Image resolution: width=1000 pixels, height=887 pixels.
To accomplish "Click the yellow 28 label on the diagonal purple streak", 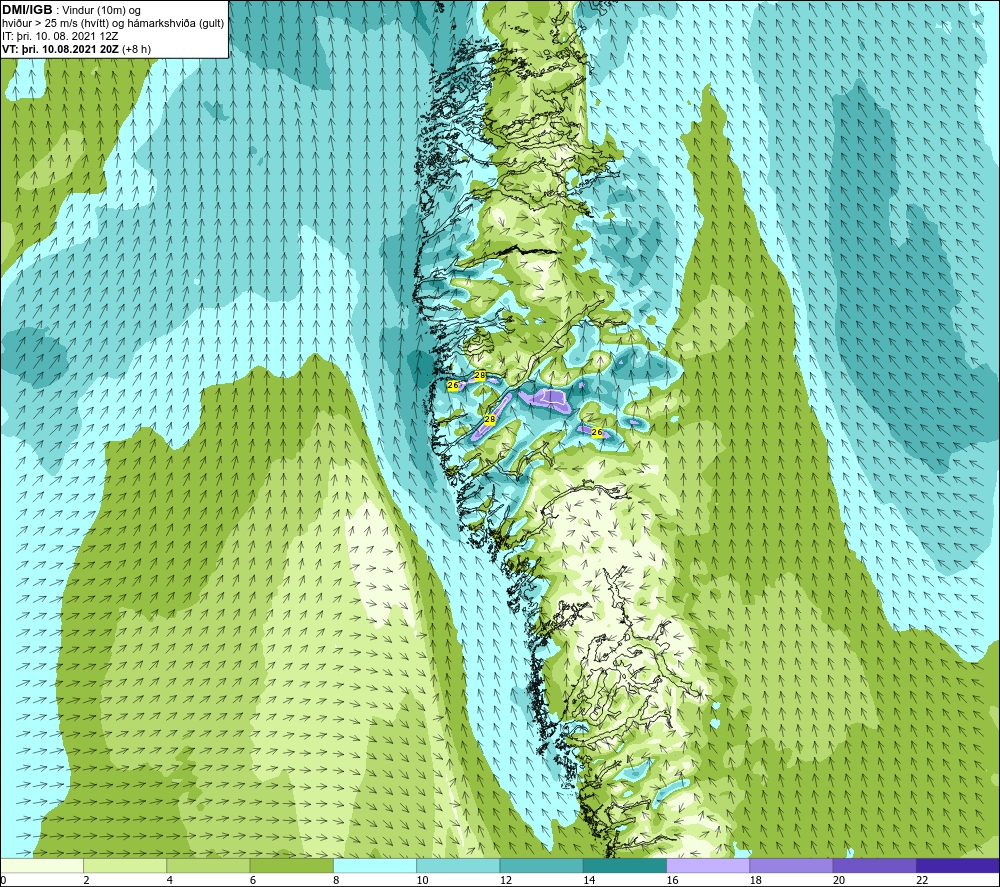I will click(490, 419).
